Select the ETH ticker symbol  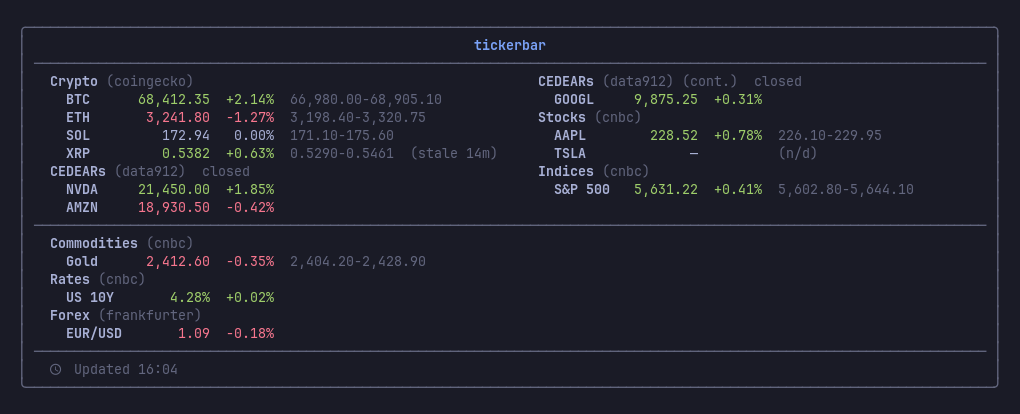78,118
